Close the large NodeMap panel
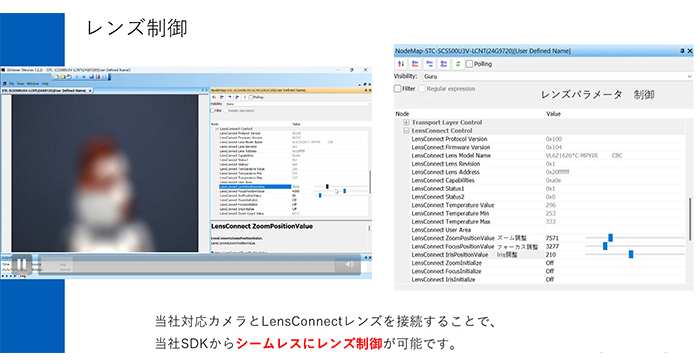This screenshot has height=364, width=700. click(x=690, y=51)
